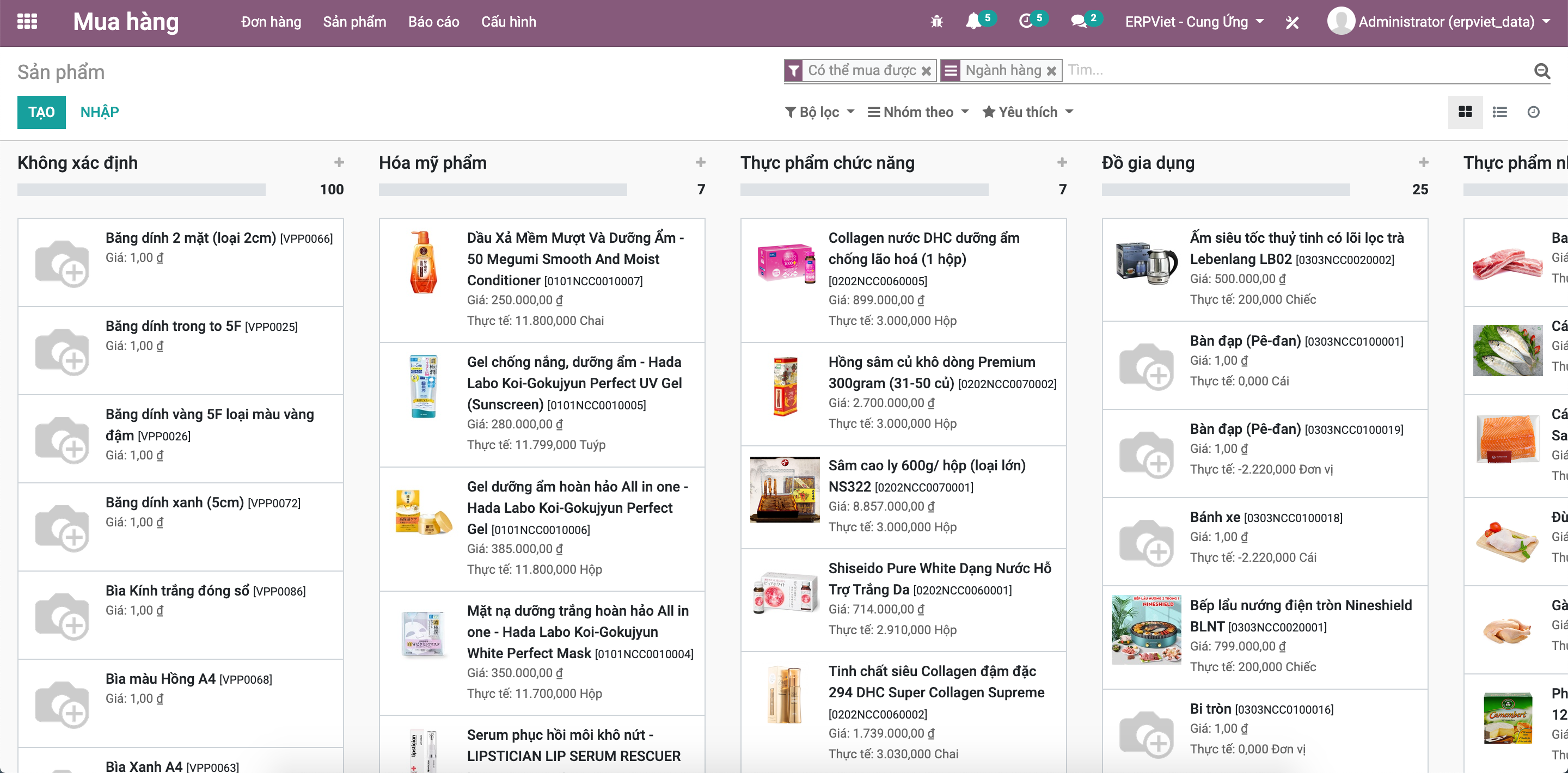Open the Đơn hàng menu
The image size is (1568, 773).
(x=271, y=22)
